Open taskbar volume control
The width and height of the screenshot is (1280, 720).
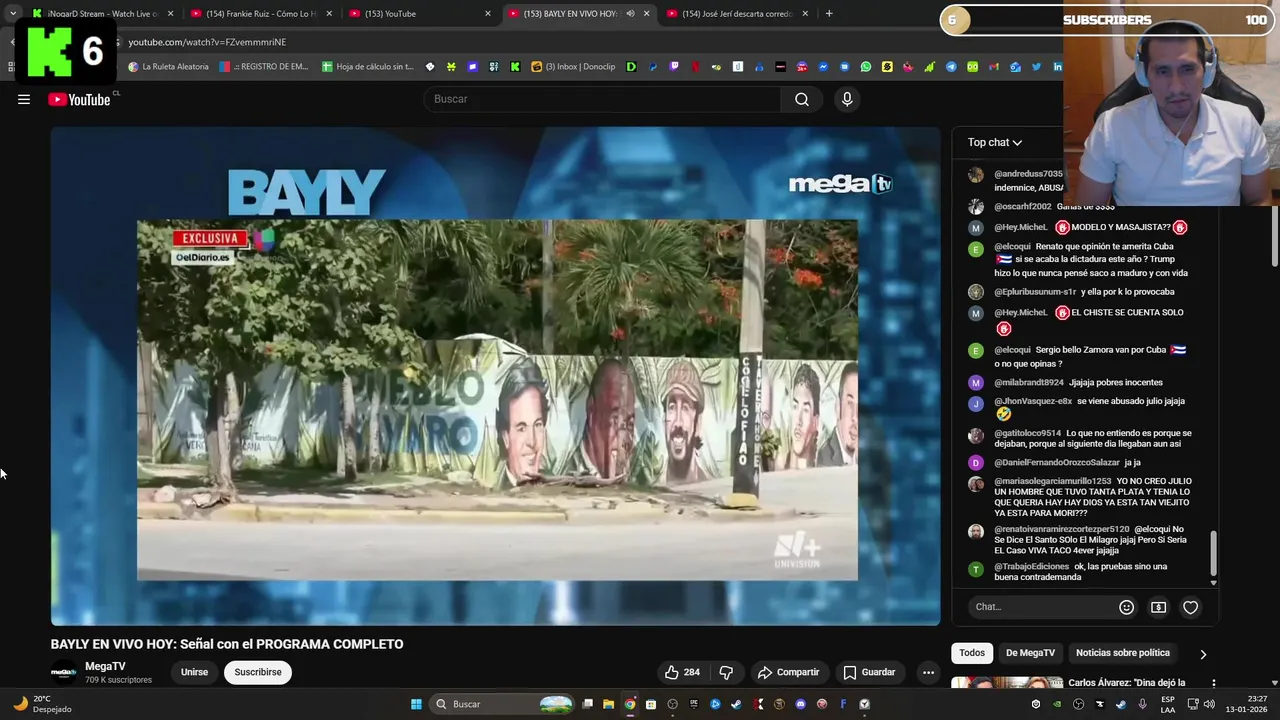1209,704
